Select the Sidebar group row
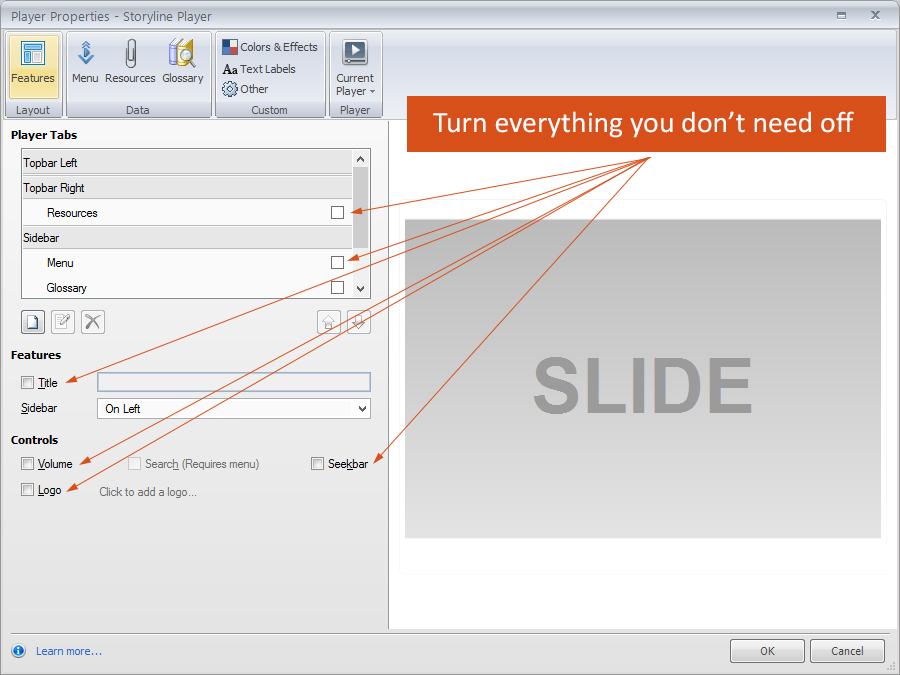 pyautogui.click(x=187, y=238)
